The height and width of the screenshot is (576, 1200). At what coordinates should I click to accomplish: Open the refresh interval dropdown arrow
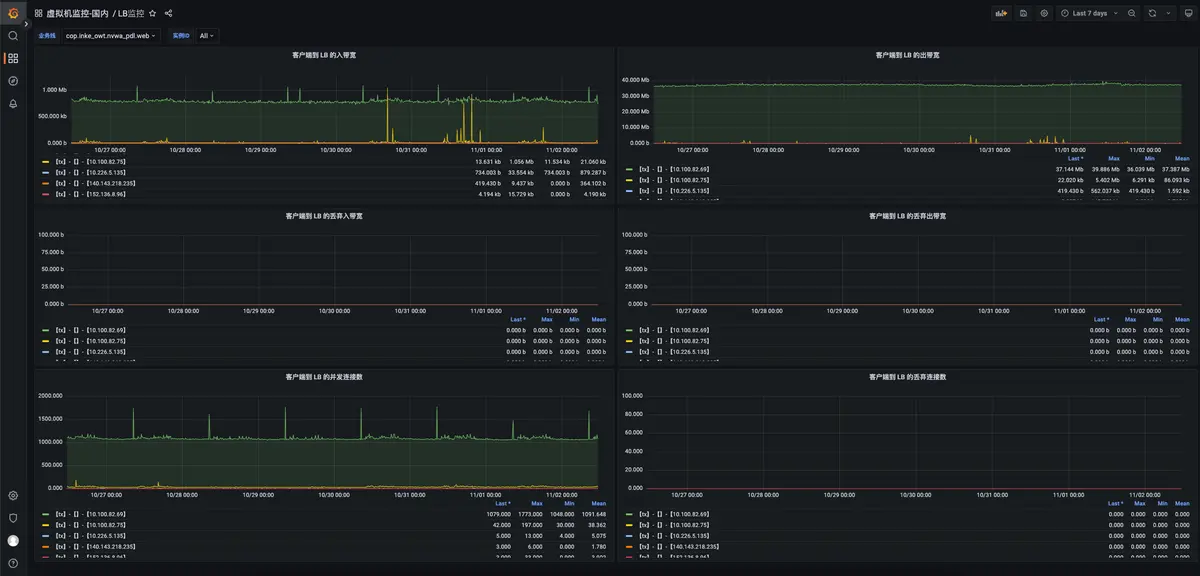click(x=1168, y=13)
